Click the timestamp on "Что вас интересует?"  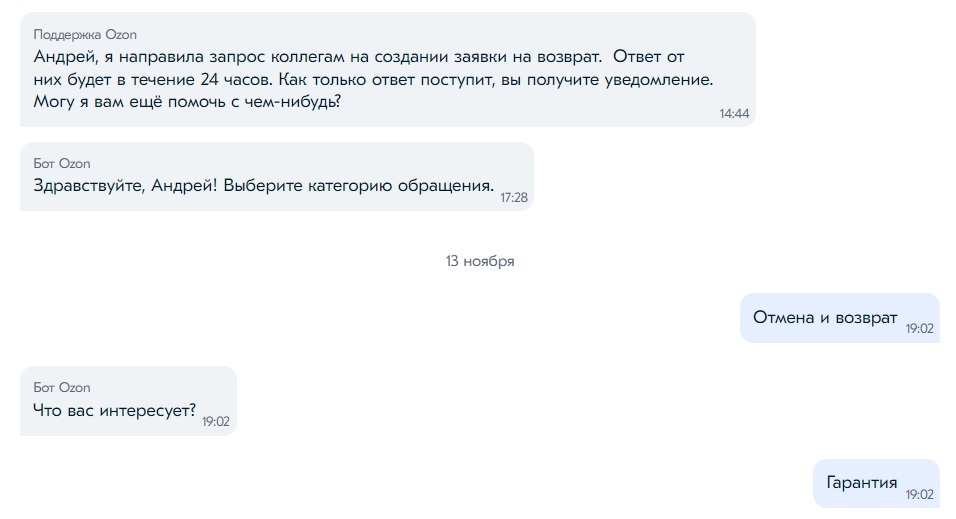coord(216,422)
